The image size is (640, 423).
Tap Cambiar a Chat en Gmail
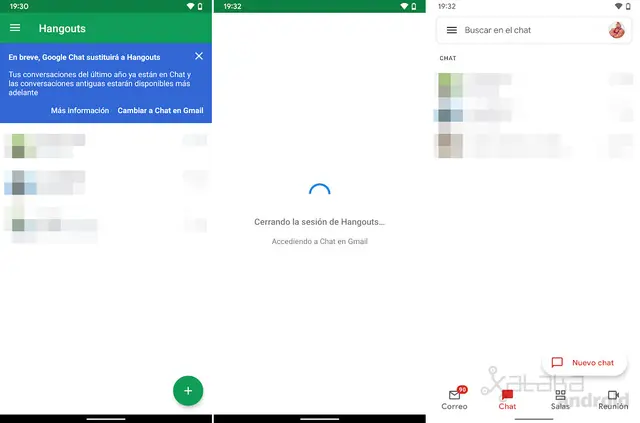click(160, 110)
